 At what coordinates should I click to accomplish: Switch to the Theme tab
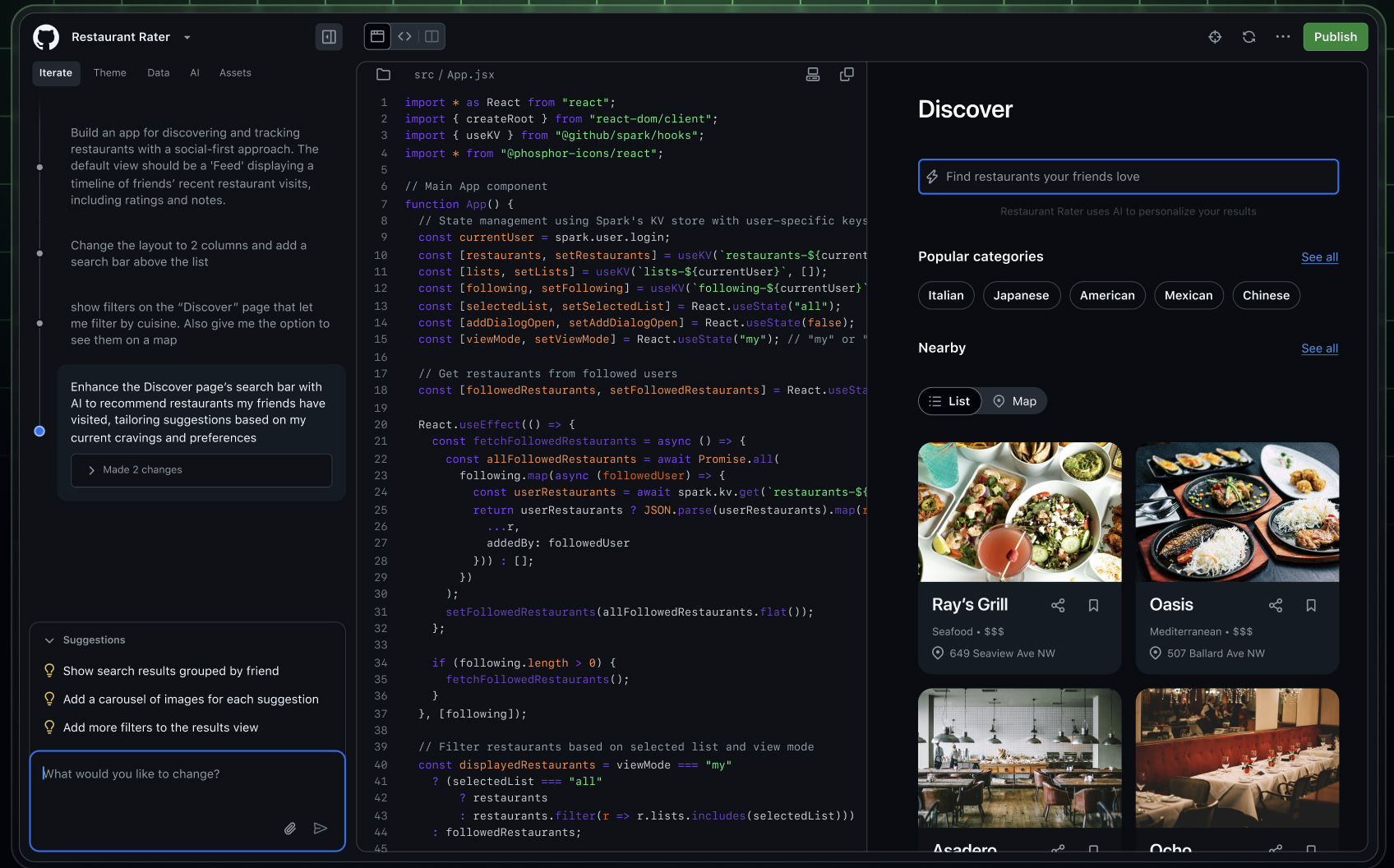109,72
